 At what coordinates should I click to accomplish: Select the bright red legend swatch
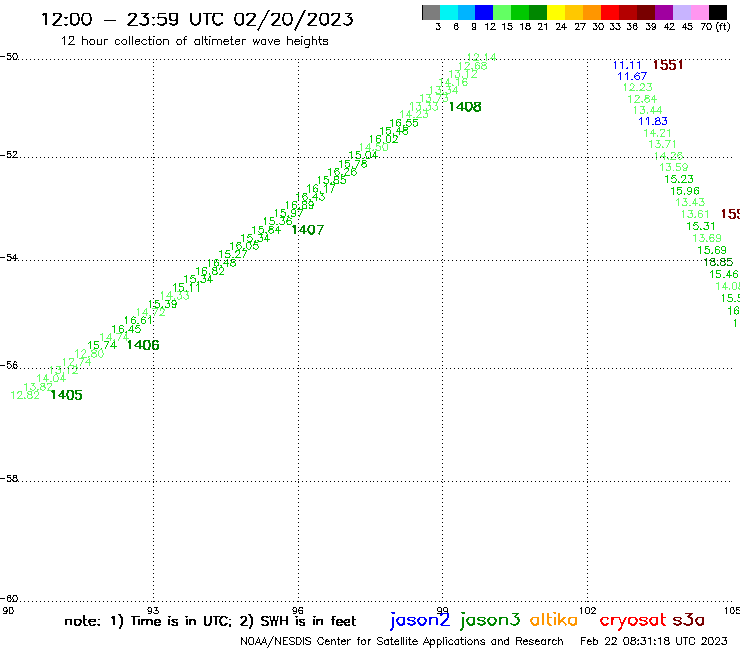pyautogui.click(x=610, y=12)
